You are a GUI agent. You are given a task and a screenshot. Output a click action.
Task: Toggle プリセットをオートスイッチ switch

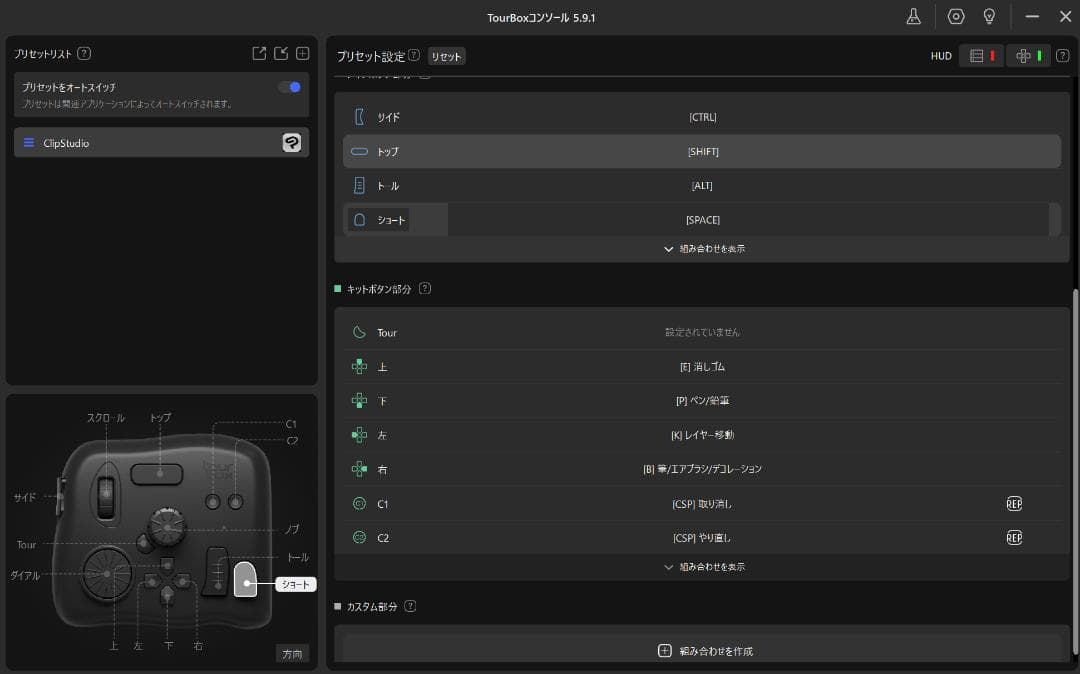coord(289,87)
